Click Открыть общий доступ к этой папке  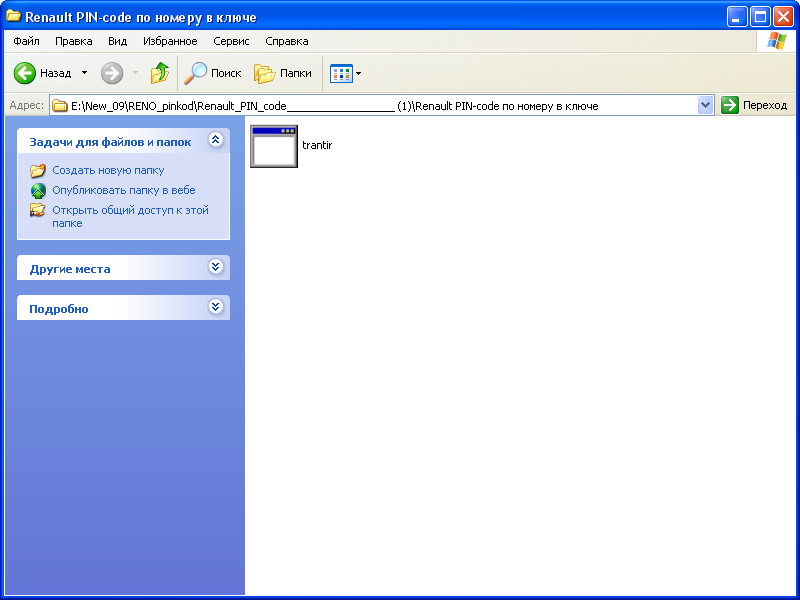131,216
